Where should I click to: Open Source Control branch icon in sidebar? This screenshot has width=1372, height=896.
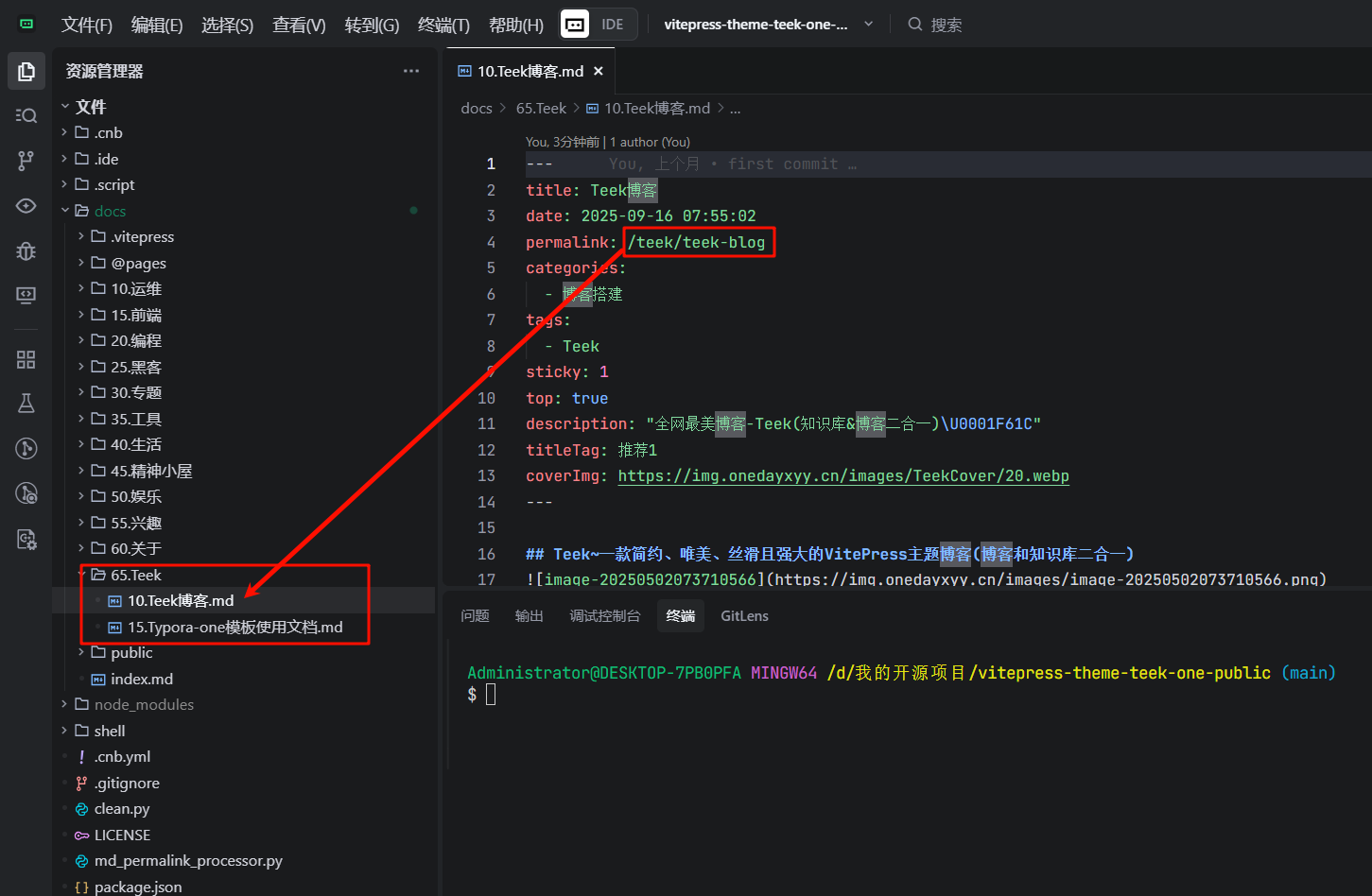[x=26, y=161]
